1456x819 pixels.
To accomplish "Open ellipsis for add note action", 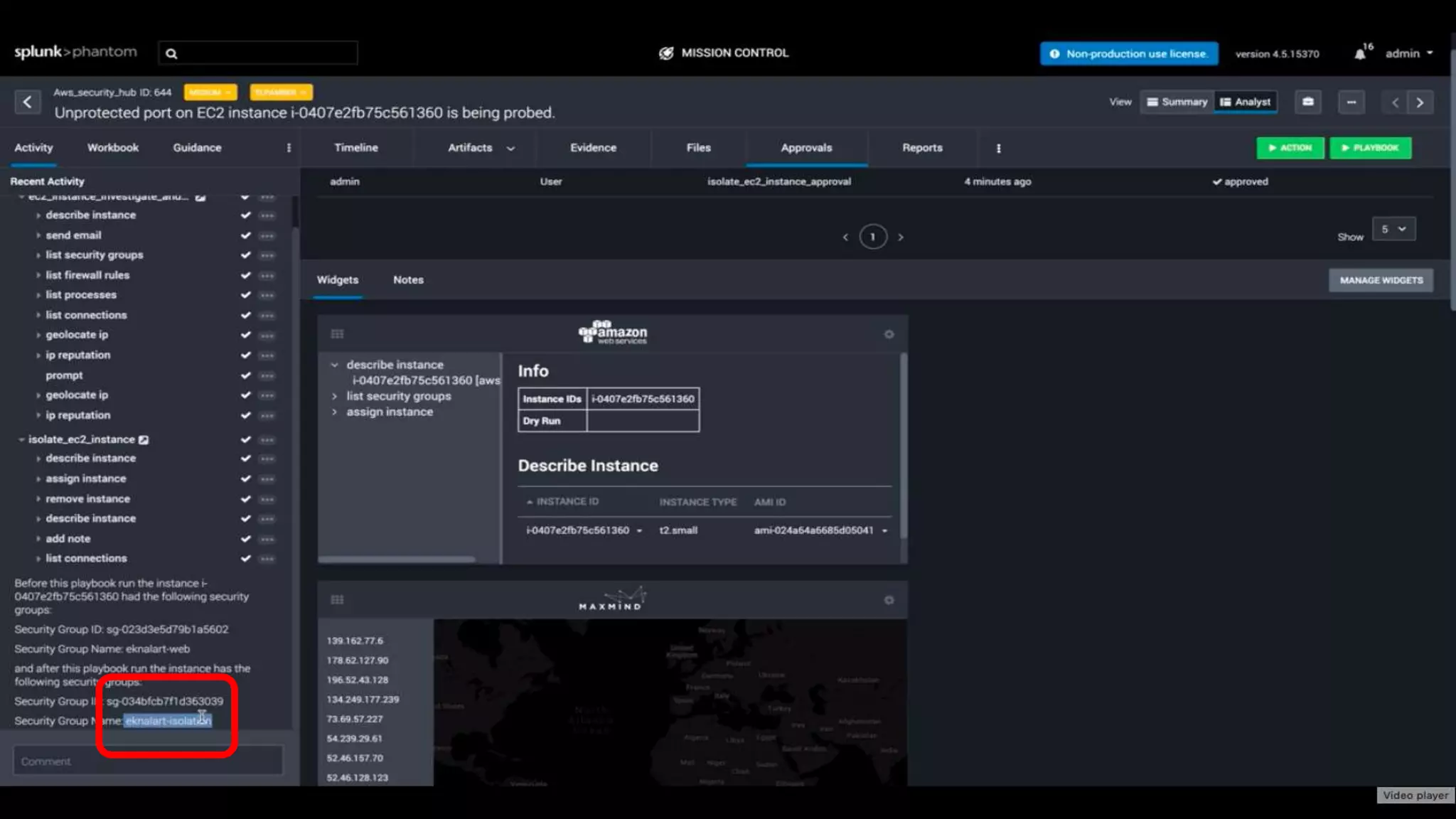I will pyautogui.click(x=267, y=539).
